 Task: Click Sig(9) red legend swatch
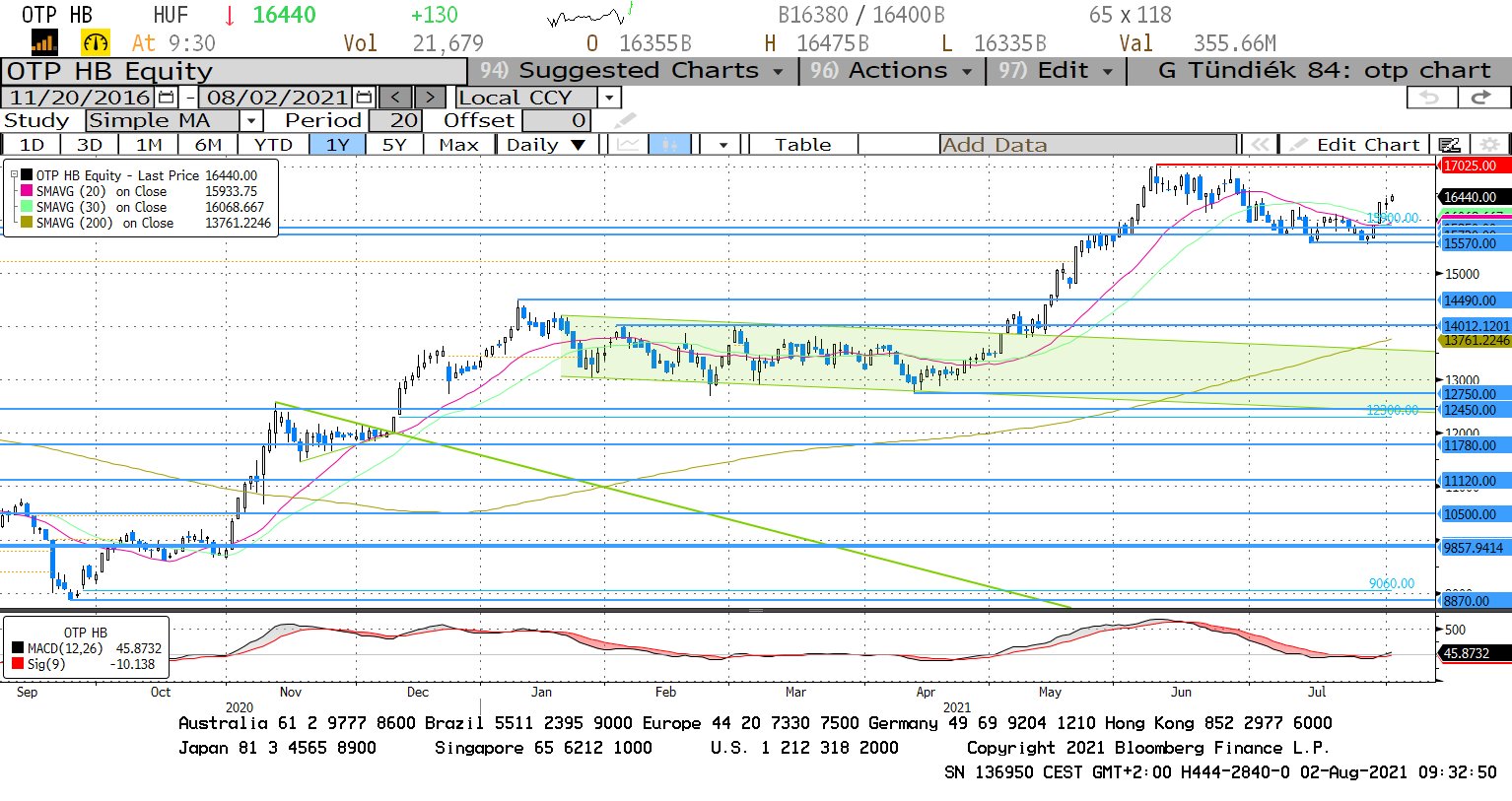click(18, 664)
